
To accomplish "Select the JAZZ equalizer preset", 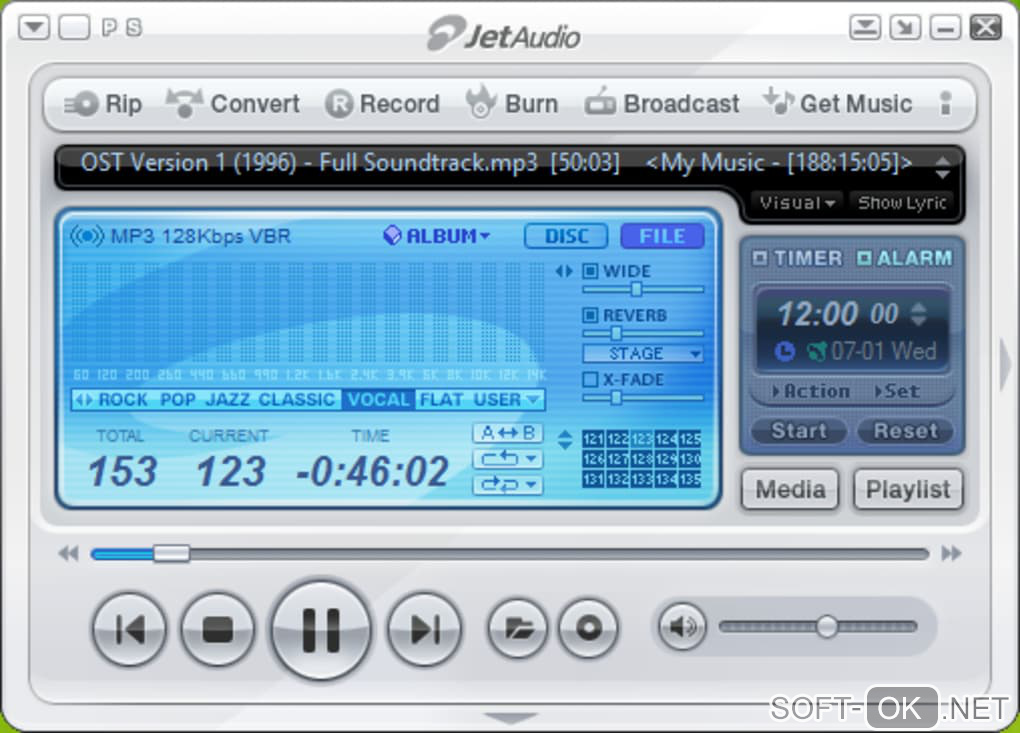I will coord(228,399).
